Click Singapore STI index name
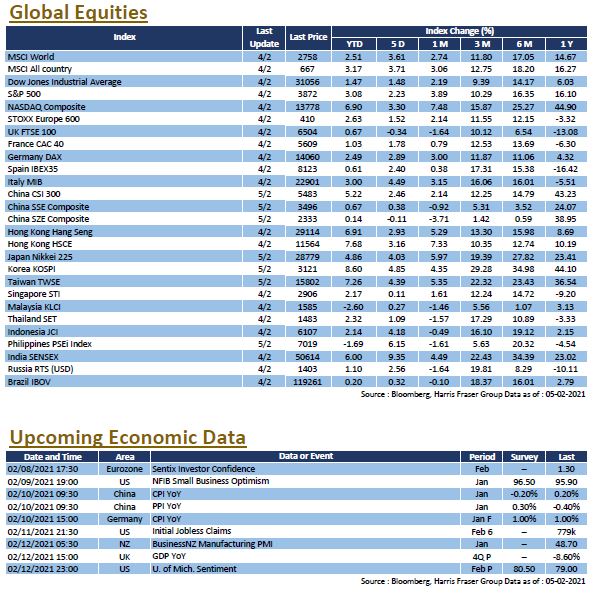This screenshot has width=593, height=593. [34, 293]
